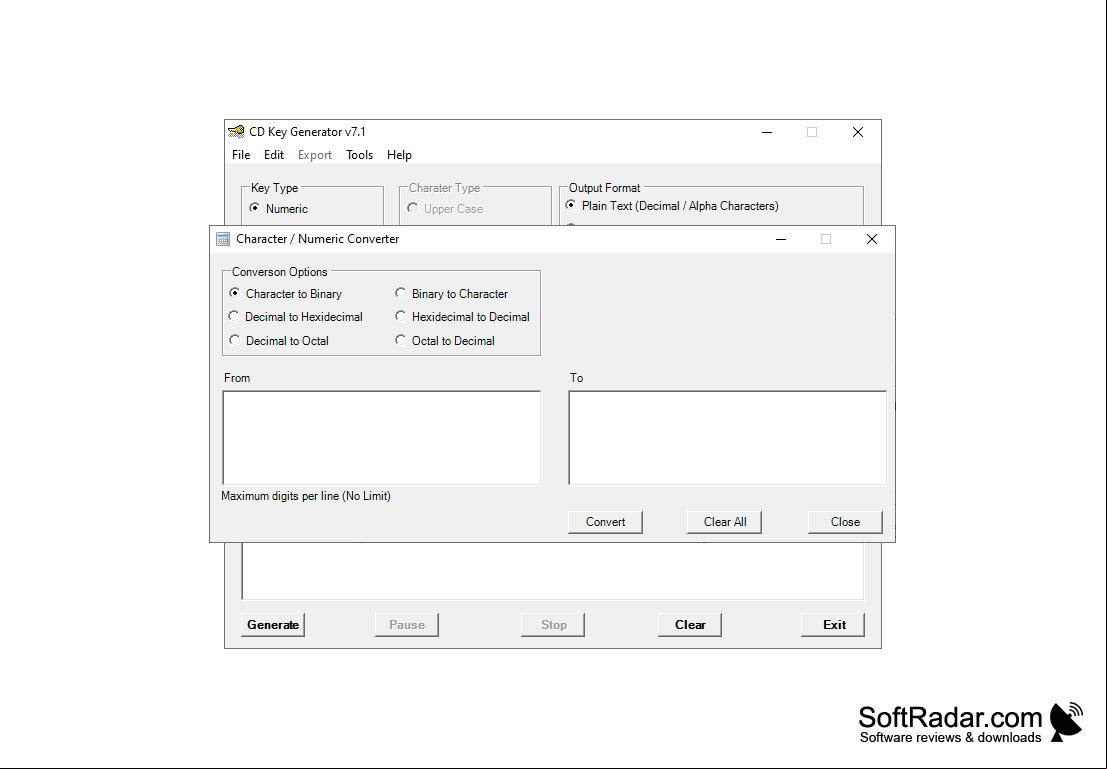The image size is (1107, 769).
Task: Click the key output area in CD Key Generator
Action: (x=552, y=571)
